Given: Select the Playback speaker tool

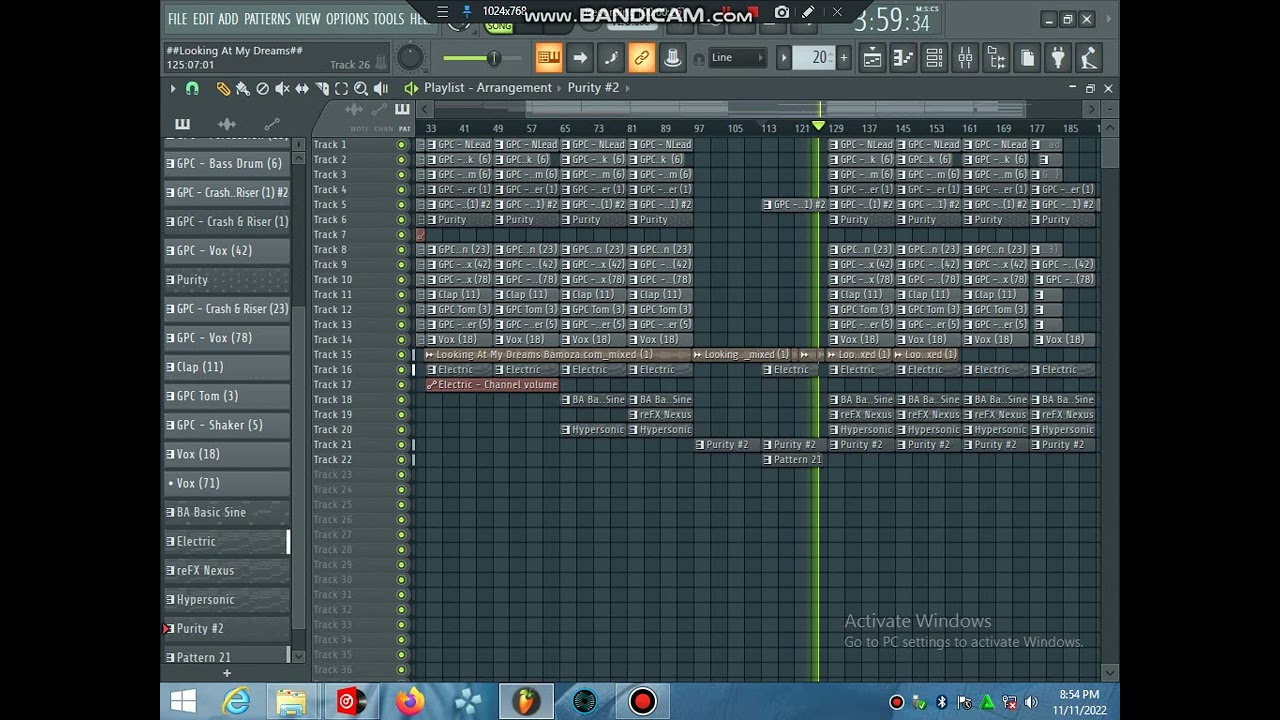Looking at the screenshot, I should point(381,88).
